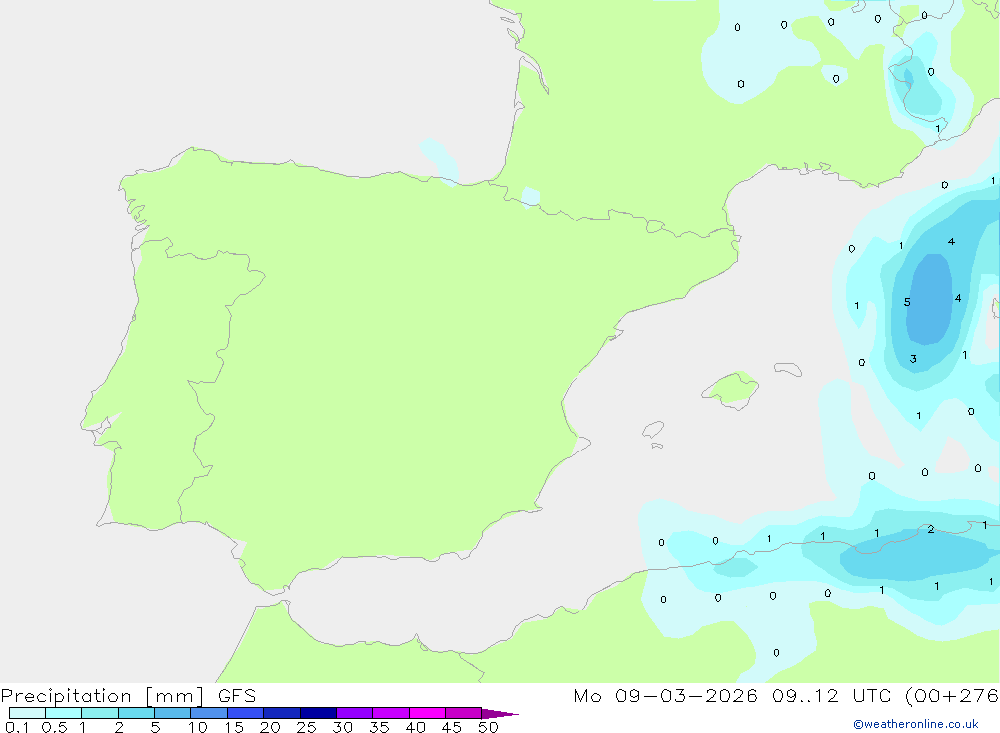Image resolution: width=1000 pixels, height=733 pixels.
Task: Pick the 35–40 mm purple legend swatch
Action: click(391, 713)
